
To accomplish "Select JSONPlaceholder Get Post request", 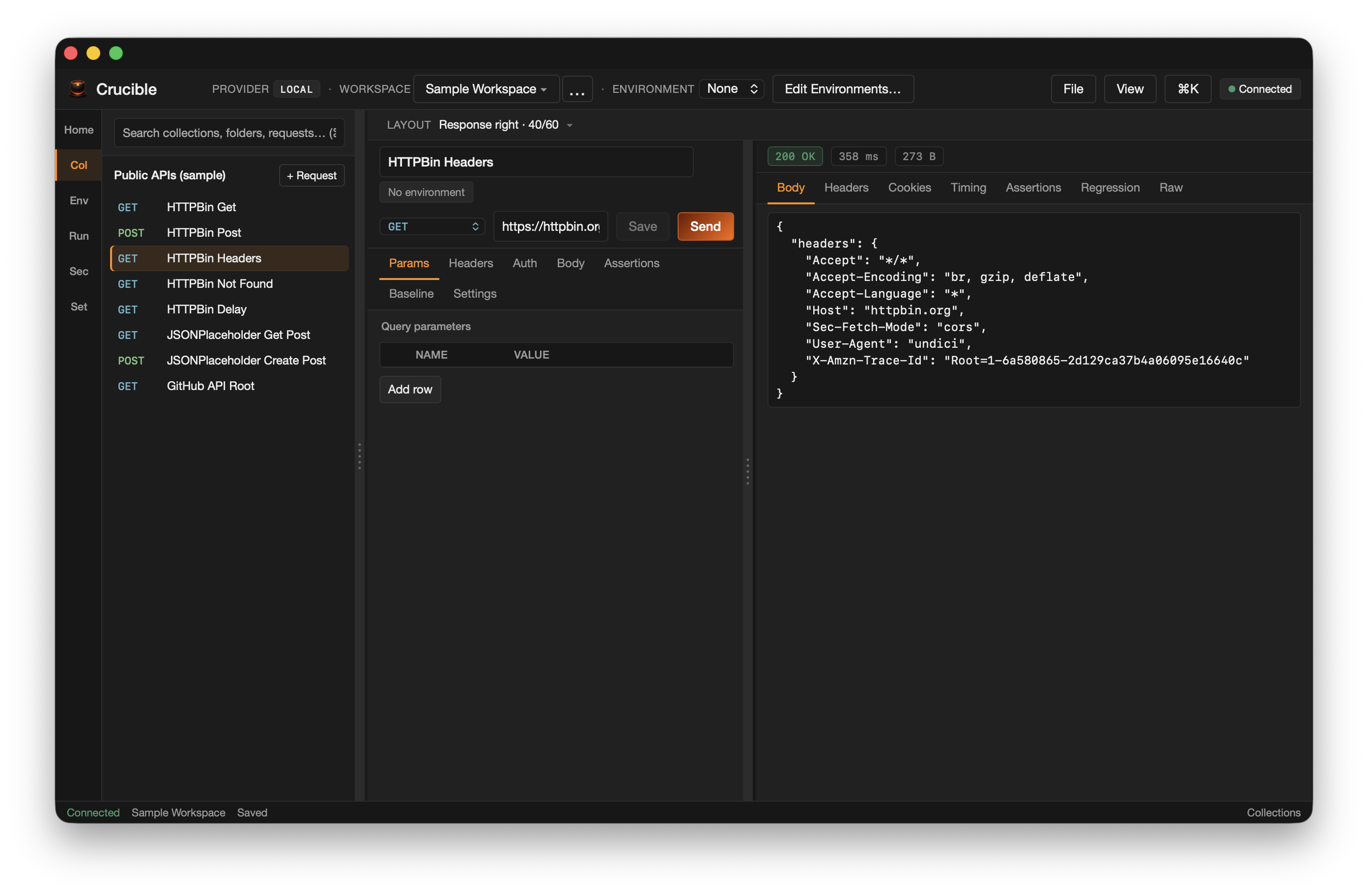I will tap(229, 335).
